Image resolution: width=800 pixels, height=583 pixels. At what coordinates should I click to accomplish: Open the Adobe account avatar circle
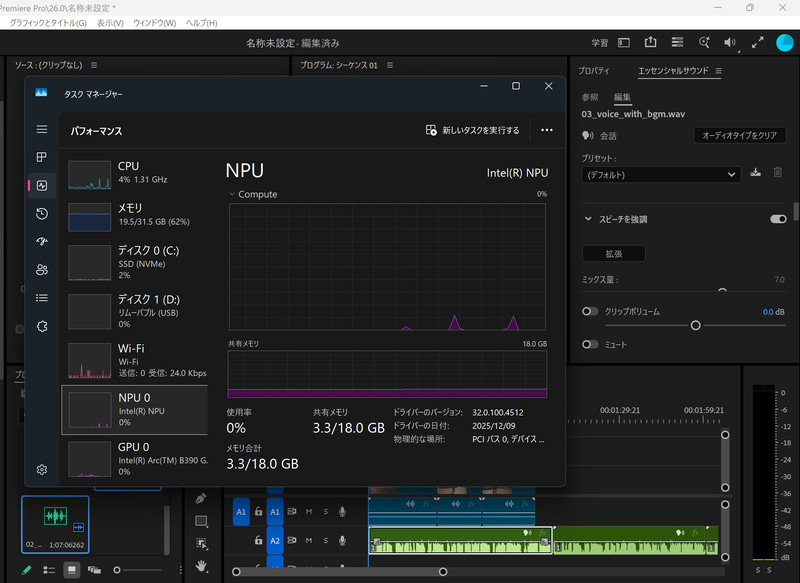pos(785,43)
